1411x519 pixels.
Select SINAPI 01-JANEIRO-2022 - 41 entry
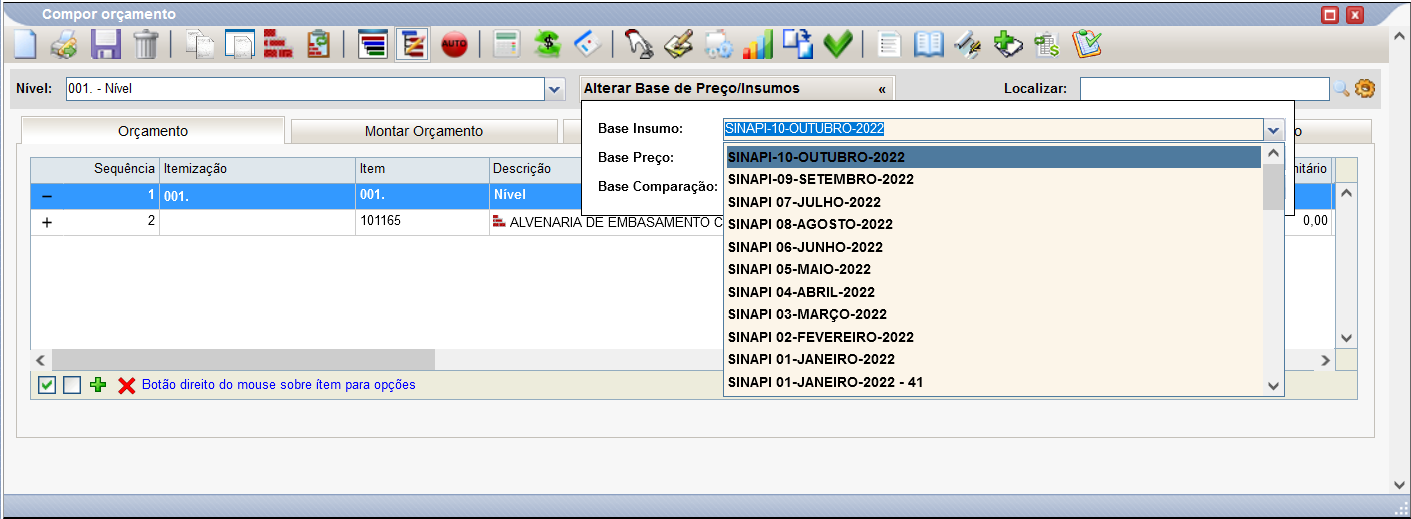pyautogui.click(x=992, y=382)
